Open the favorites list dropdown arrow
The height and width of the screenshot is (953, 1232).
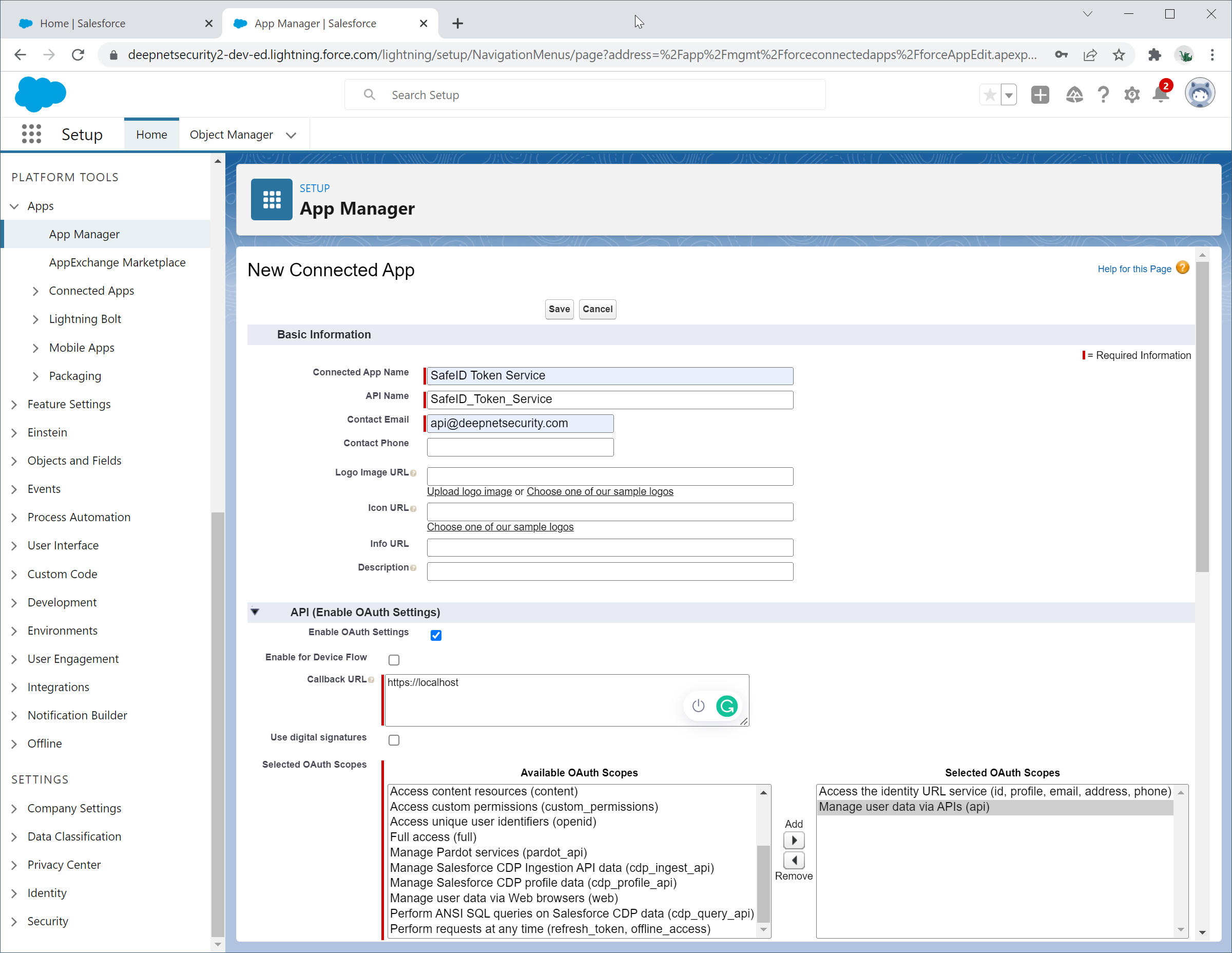[x=1009, y=95]
